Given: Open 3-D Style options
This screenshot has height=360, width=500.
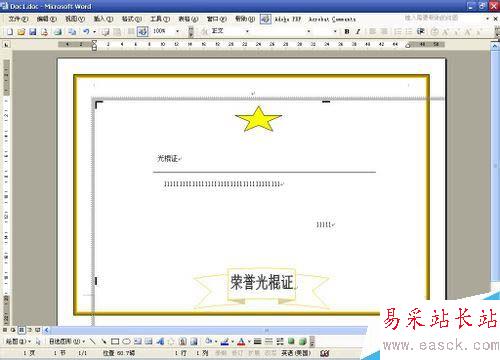Looking at the screenshot, I should [303, 341].
